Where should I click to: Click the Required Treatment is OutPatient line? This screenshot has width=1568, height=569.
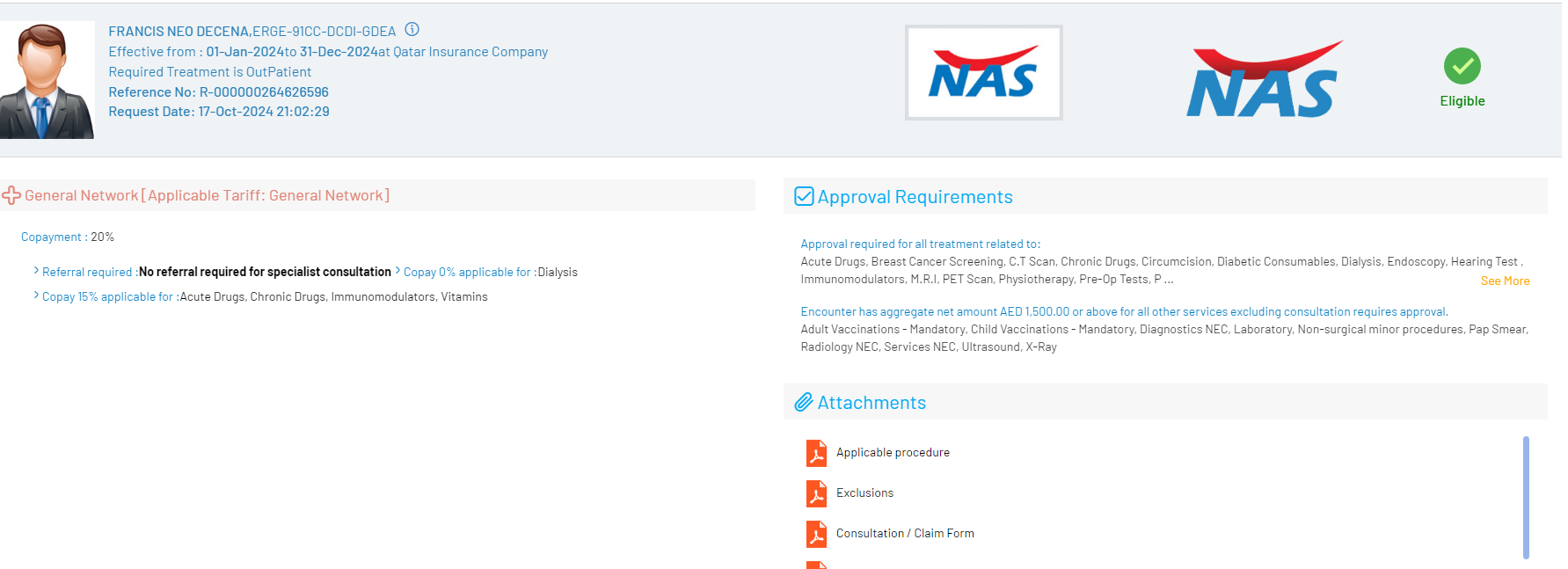tap(209, 72)
